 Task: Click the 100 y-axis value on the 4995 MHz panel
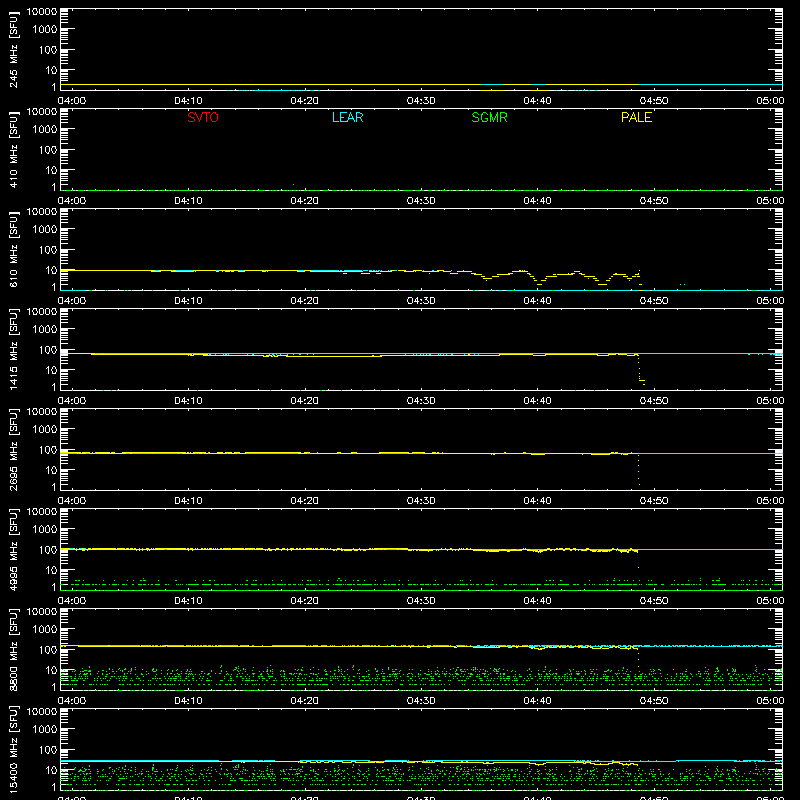[48, 550]
